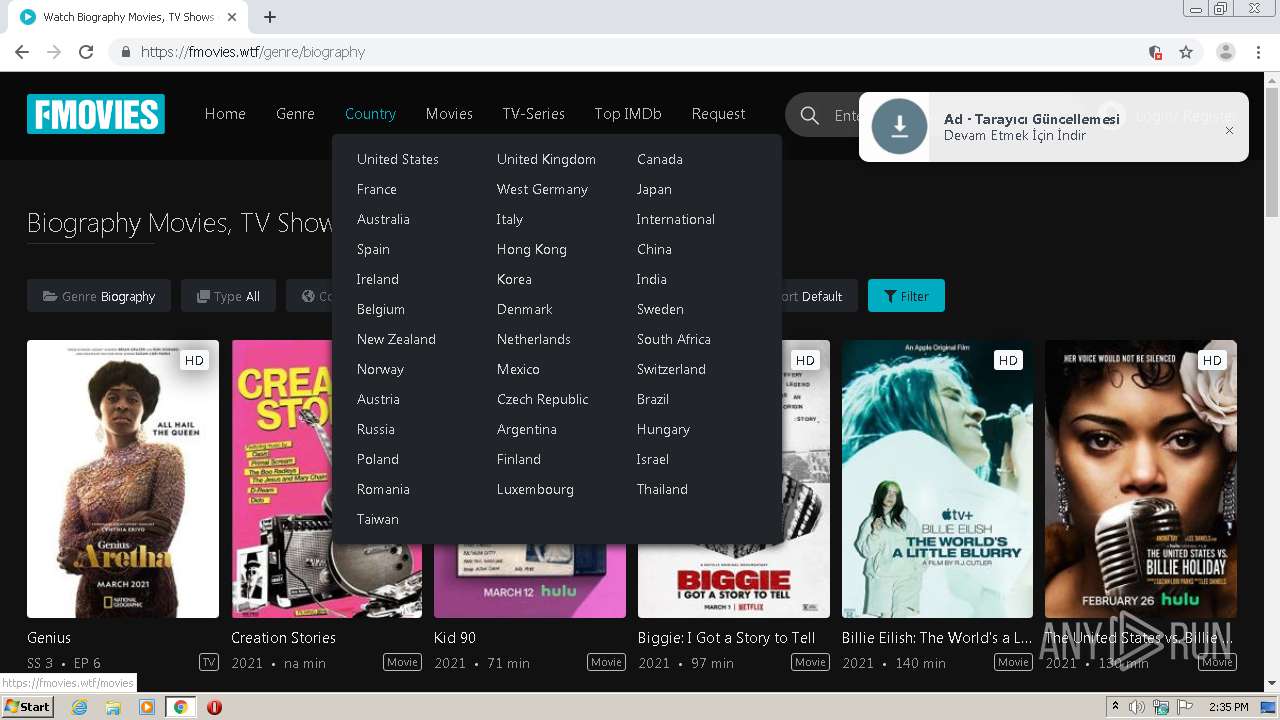Click the browser back arrow
The height and width of the screenshot is (720, 1280).
tap(22, 52)
